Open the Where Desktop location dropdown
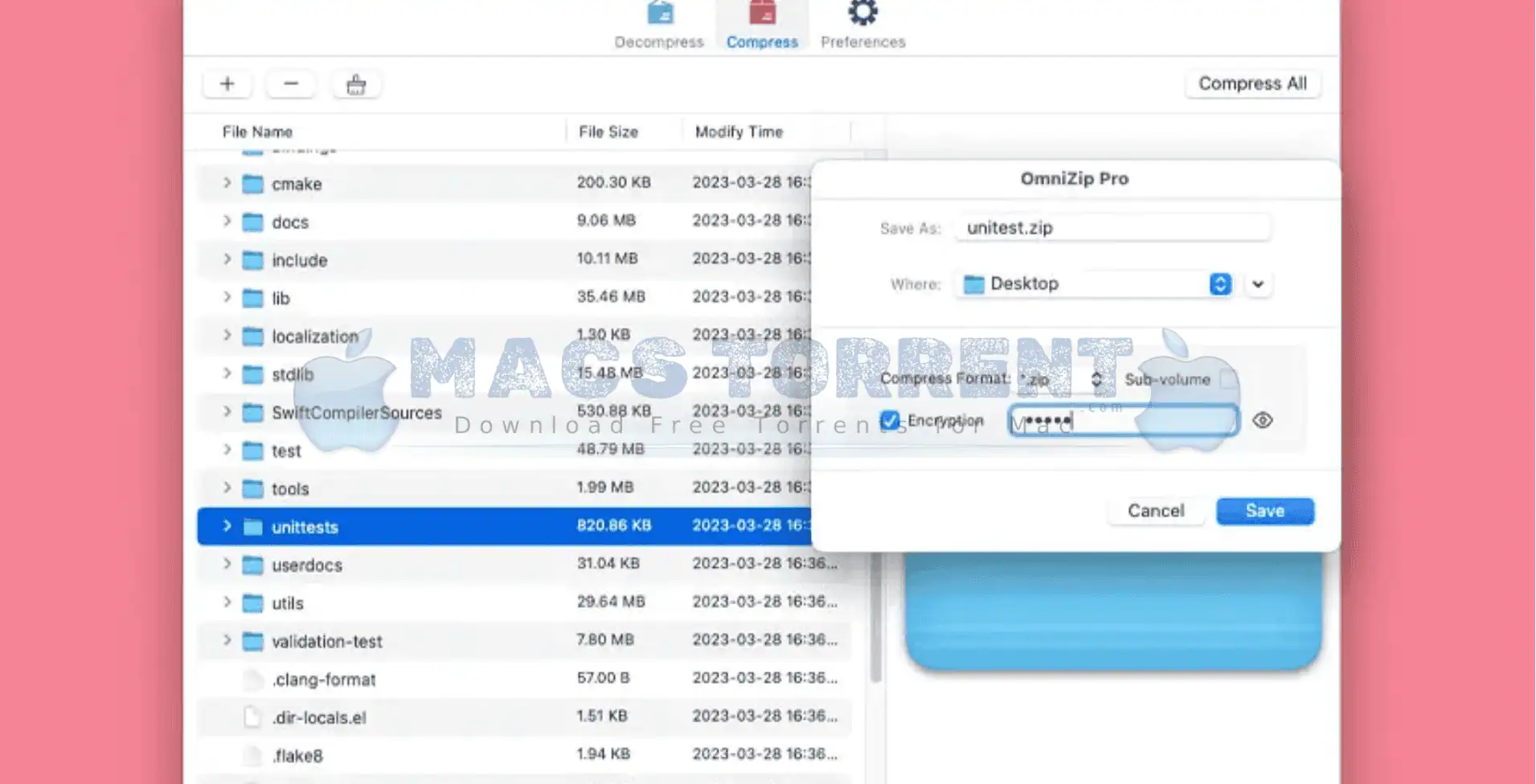1536x784 pixels. tap(1095, 284)
